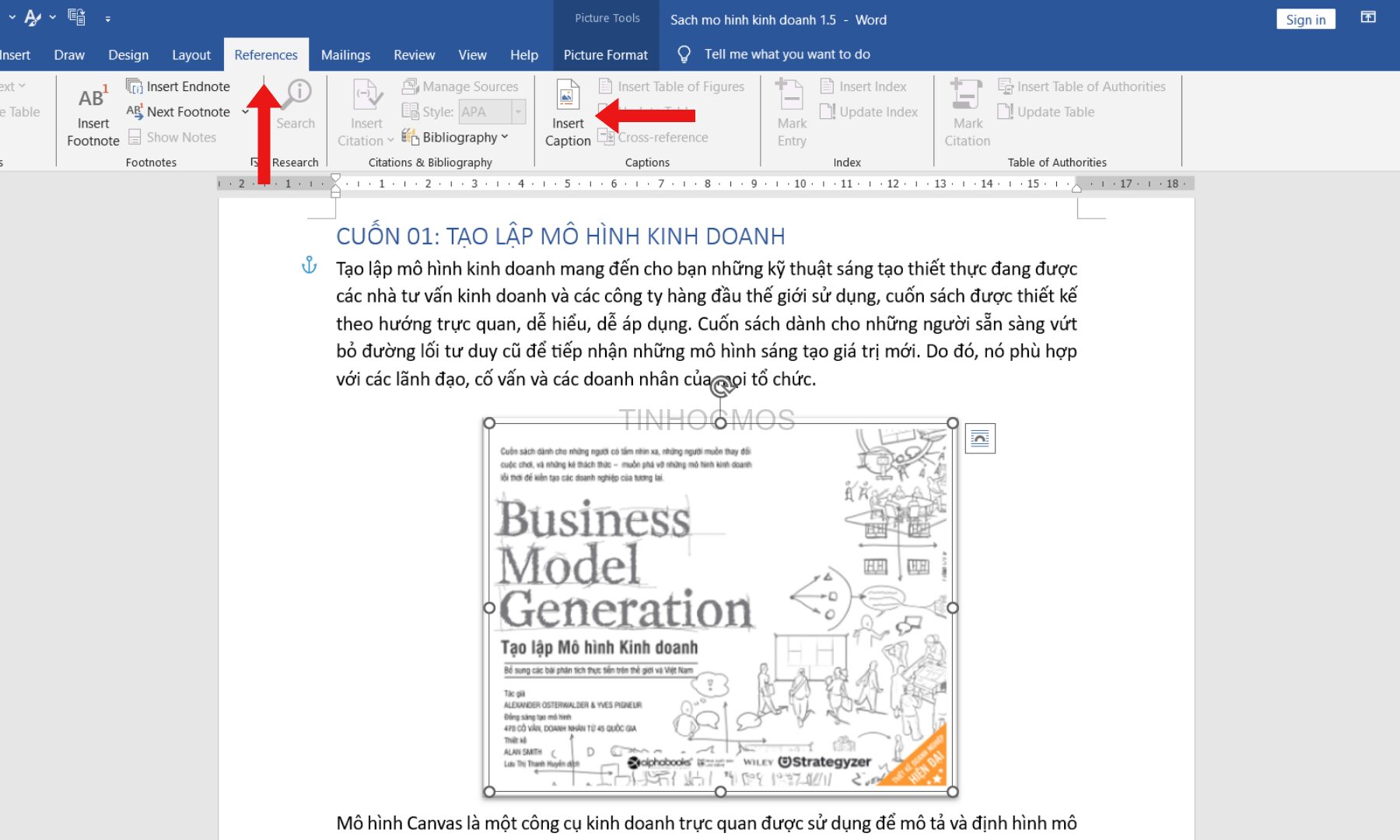Select the Business Model Generation picture
Image resolution: width=1400 pixels, height=840 pixels.
(x=720, y=607)
